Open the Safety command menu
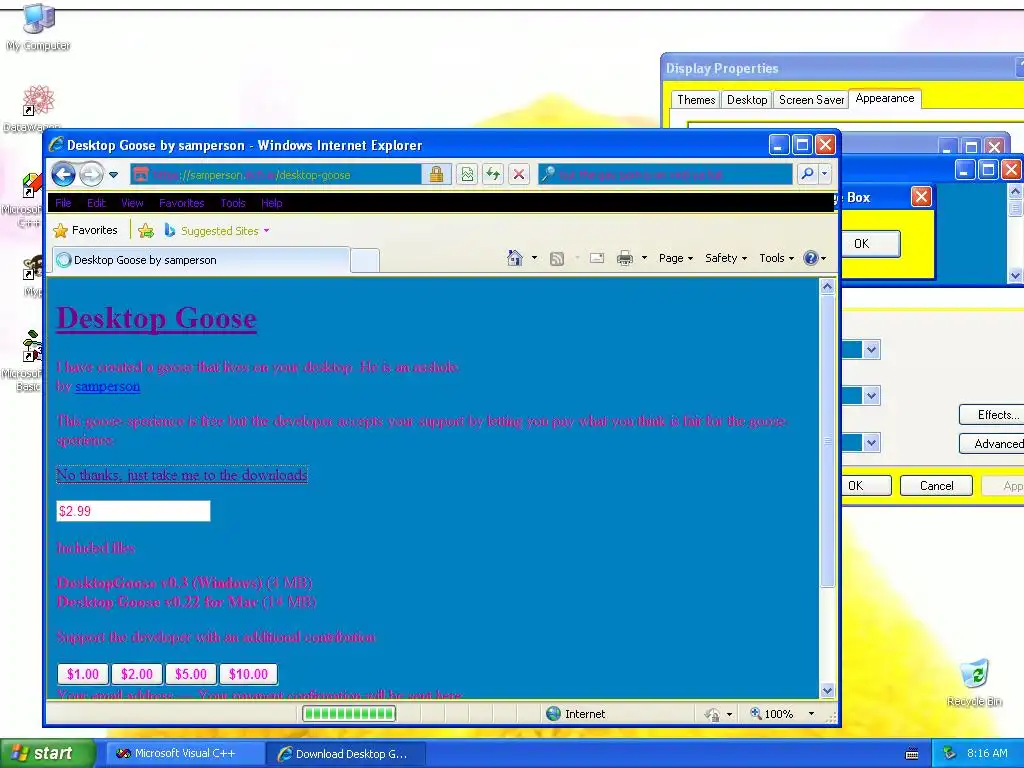Image resolution: width=1024 pixels, height=768 pixels. pyautogui.click(x=726, y=258)
